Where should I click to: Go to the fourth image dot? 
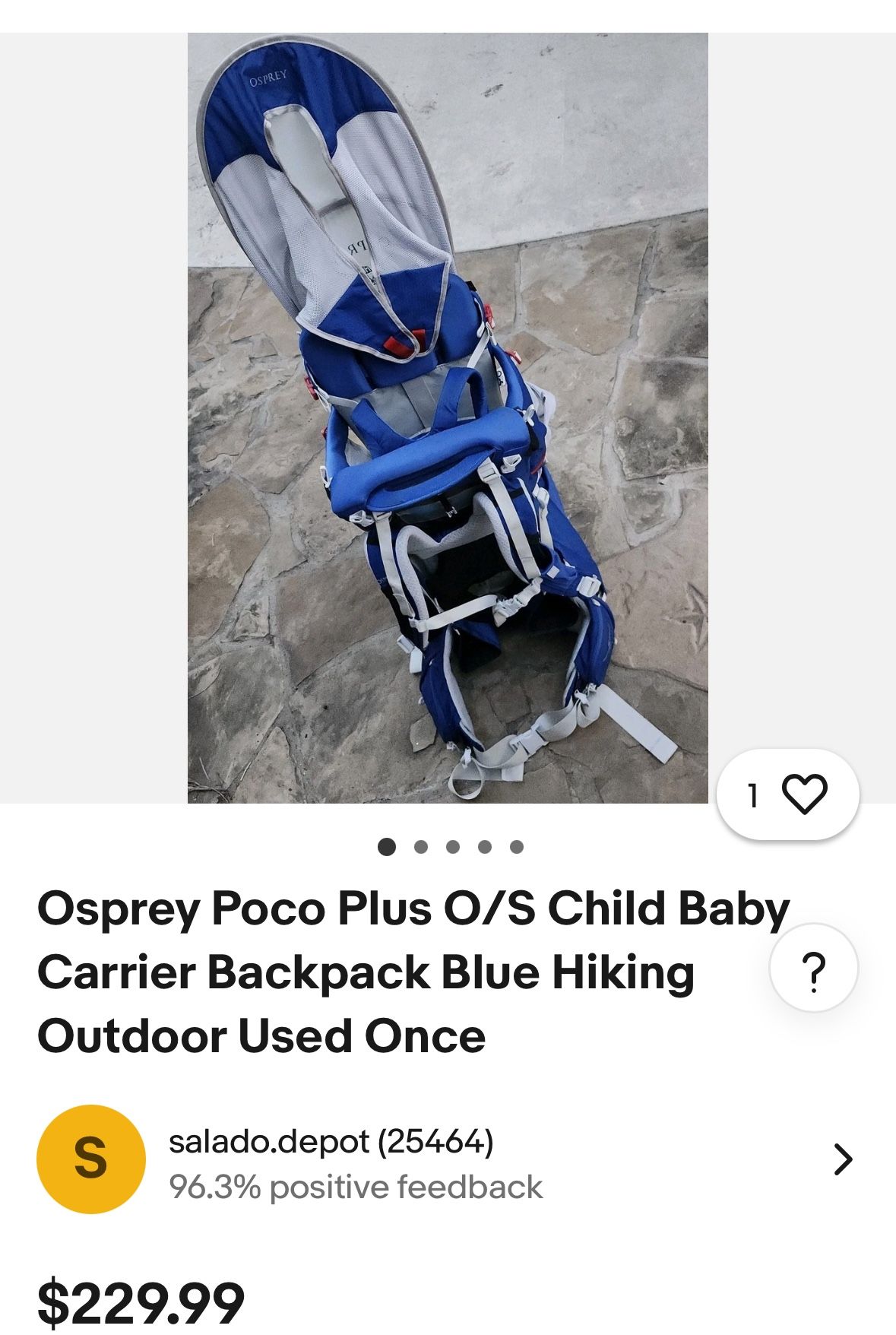(x=485, y=847)
